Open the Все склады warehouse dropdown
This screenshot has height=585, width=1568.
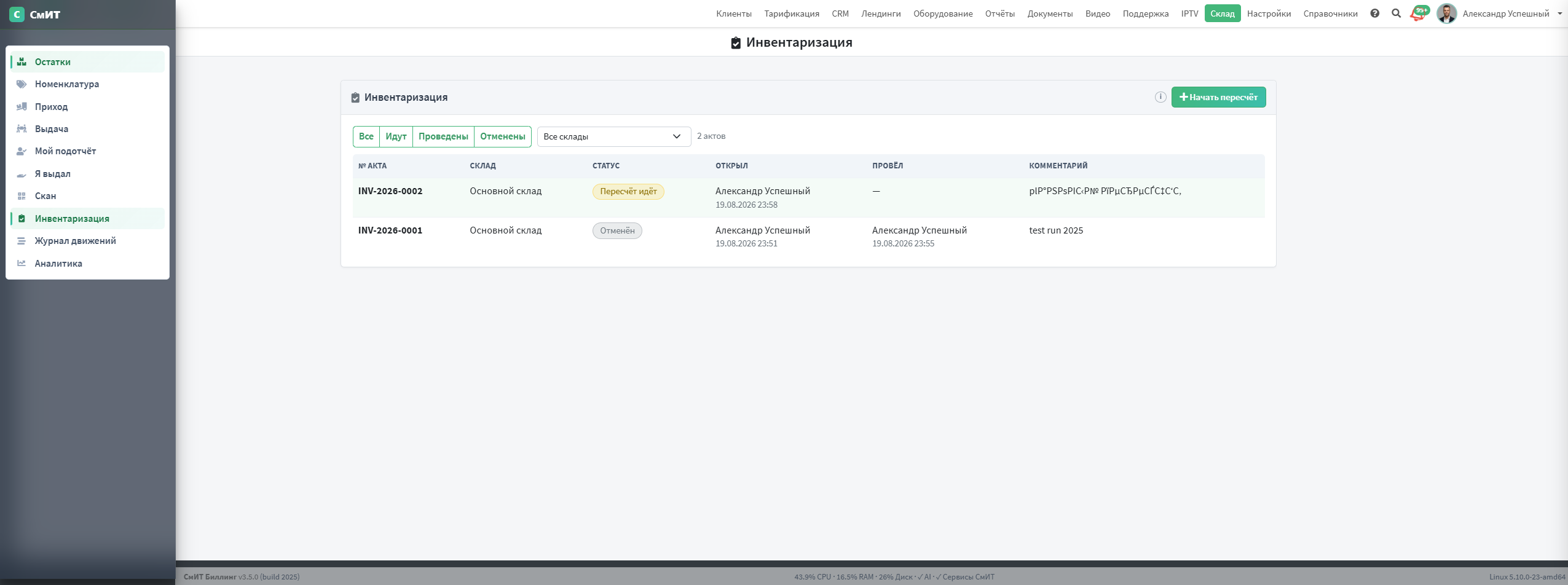(614, 136)
